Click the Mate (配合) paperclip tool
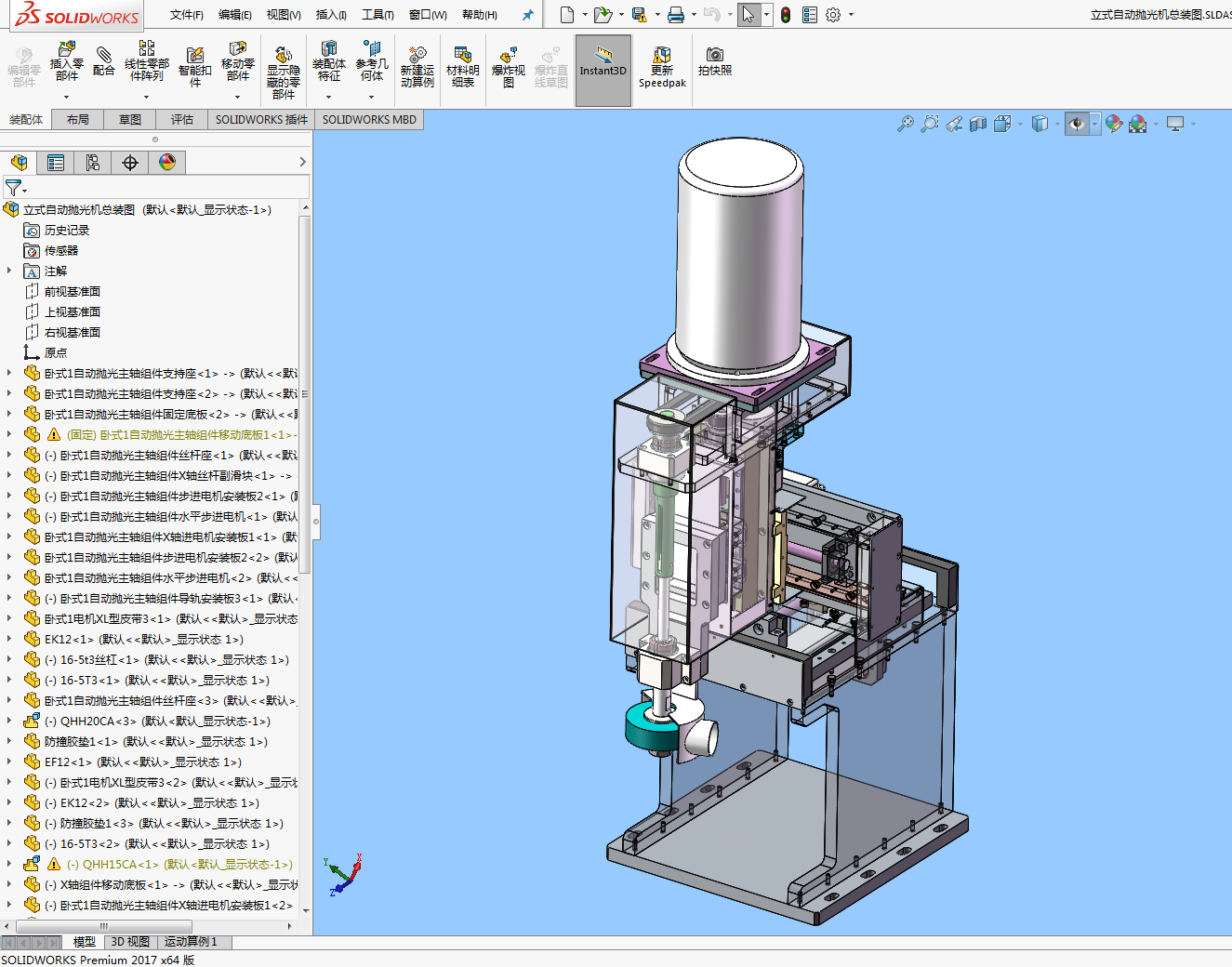This screenshot has height=967, width=1232. coord(104,61)
